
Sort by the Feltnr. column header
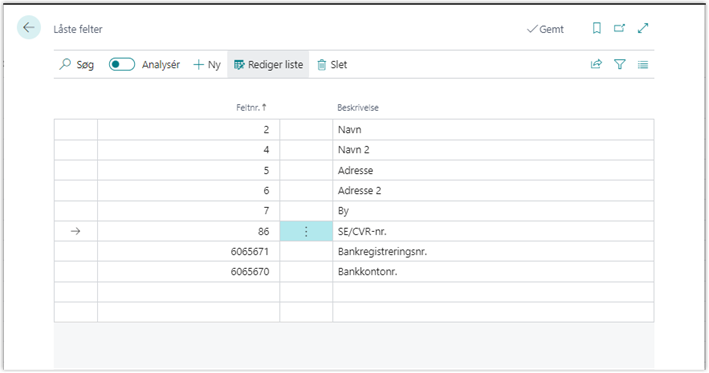pos(251,108)
